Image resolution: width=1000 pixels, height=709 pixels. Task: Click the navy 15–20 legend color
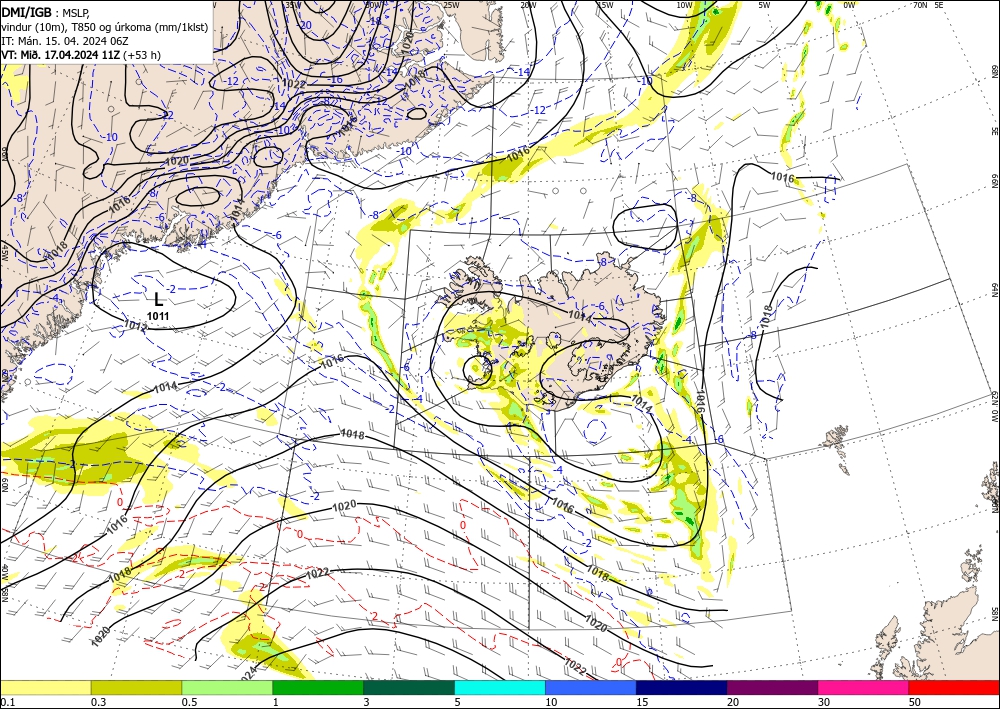point(682,687)
